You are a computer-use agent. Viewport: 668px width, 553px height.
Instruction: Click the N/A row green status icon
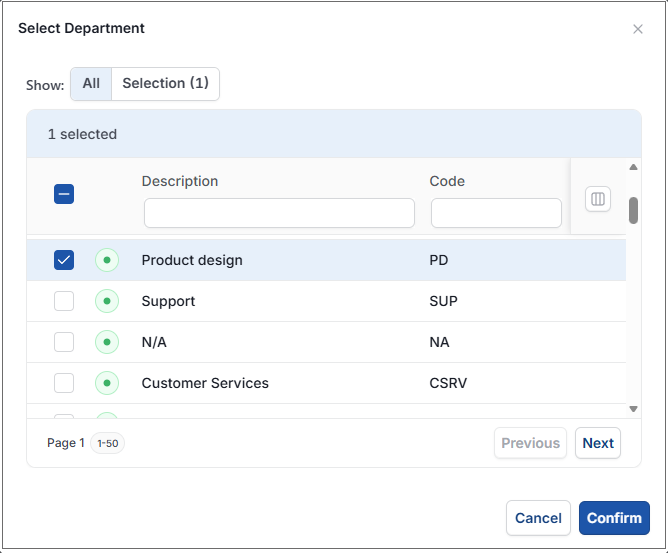[107, 342]
